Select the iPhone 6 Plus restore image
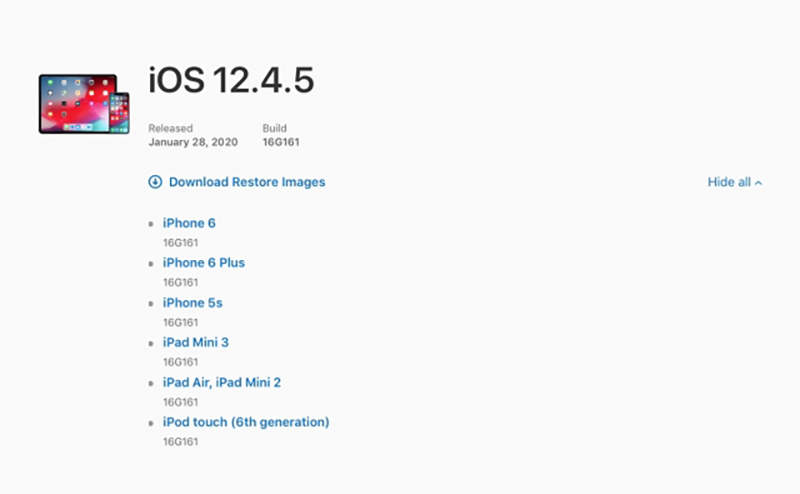 [x=203, y=263]
